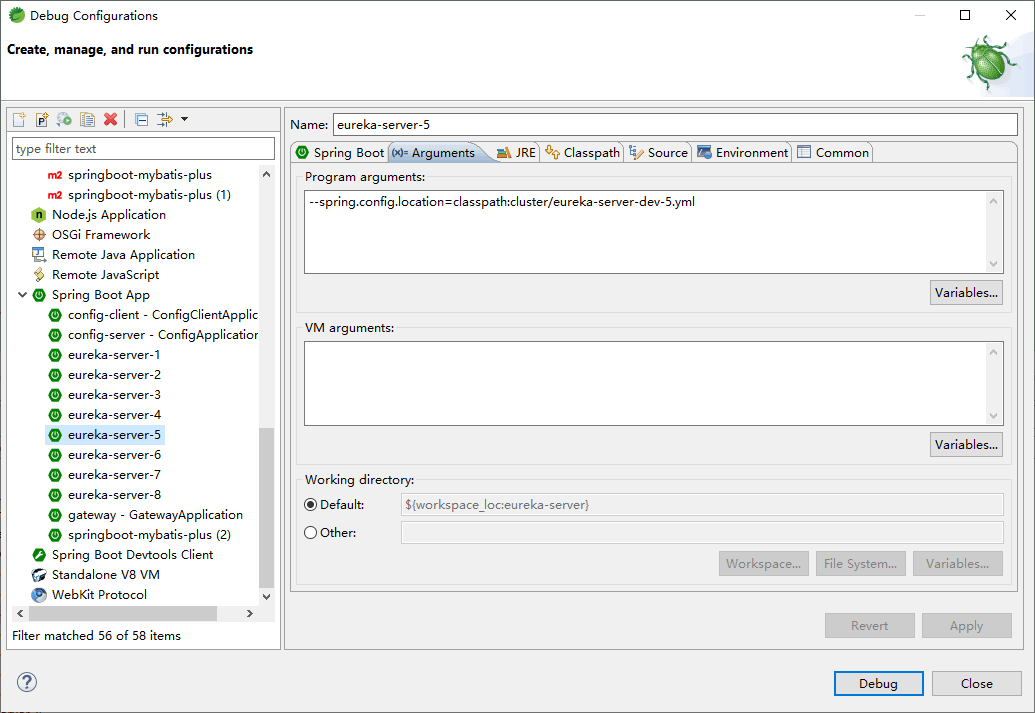The height and width of the screenshot is (713, 1035).
Task: Open Variables for VM arguments
Action: [x=966, y=445]
